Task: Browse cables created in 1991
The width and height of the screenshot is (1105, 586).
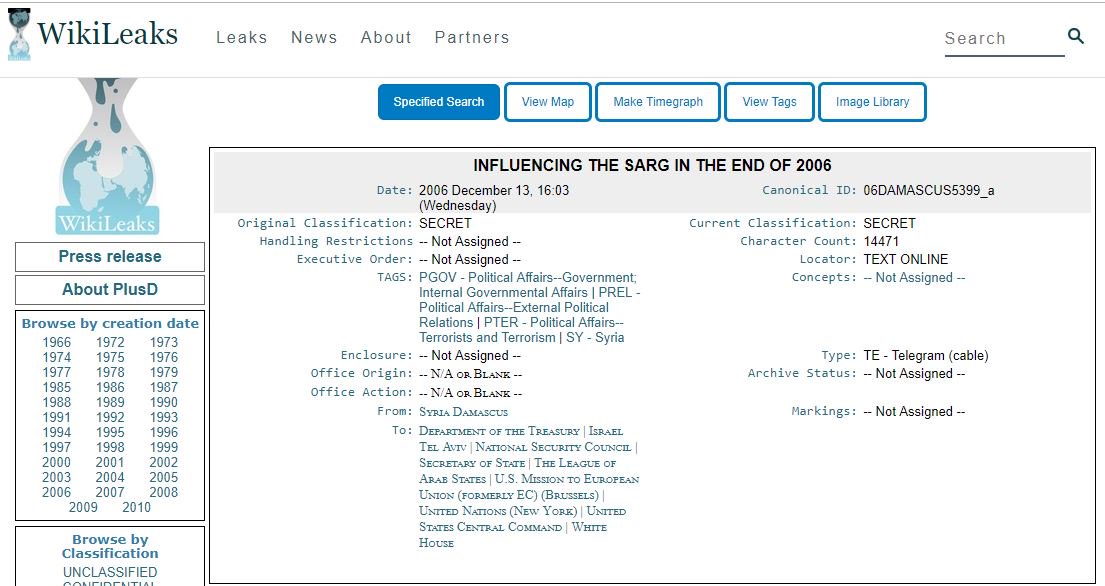Action: 56,417
